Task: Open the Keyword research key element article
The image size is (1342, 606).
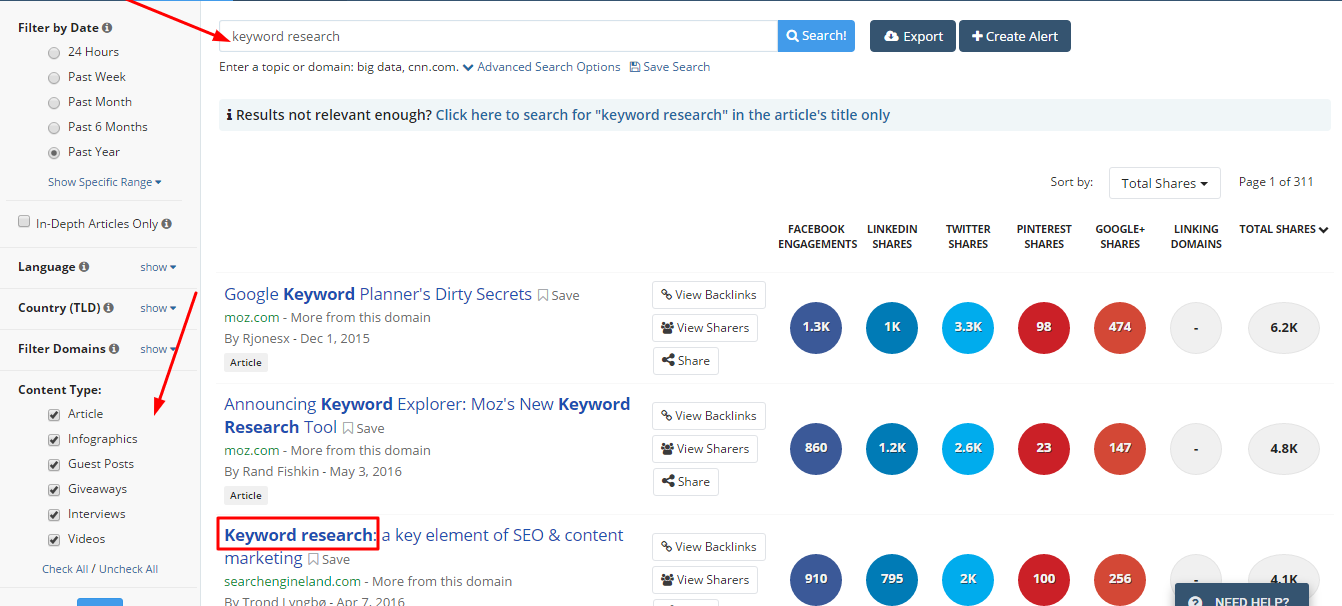Action: tap(424, 546)
